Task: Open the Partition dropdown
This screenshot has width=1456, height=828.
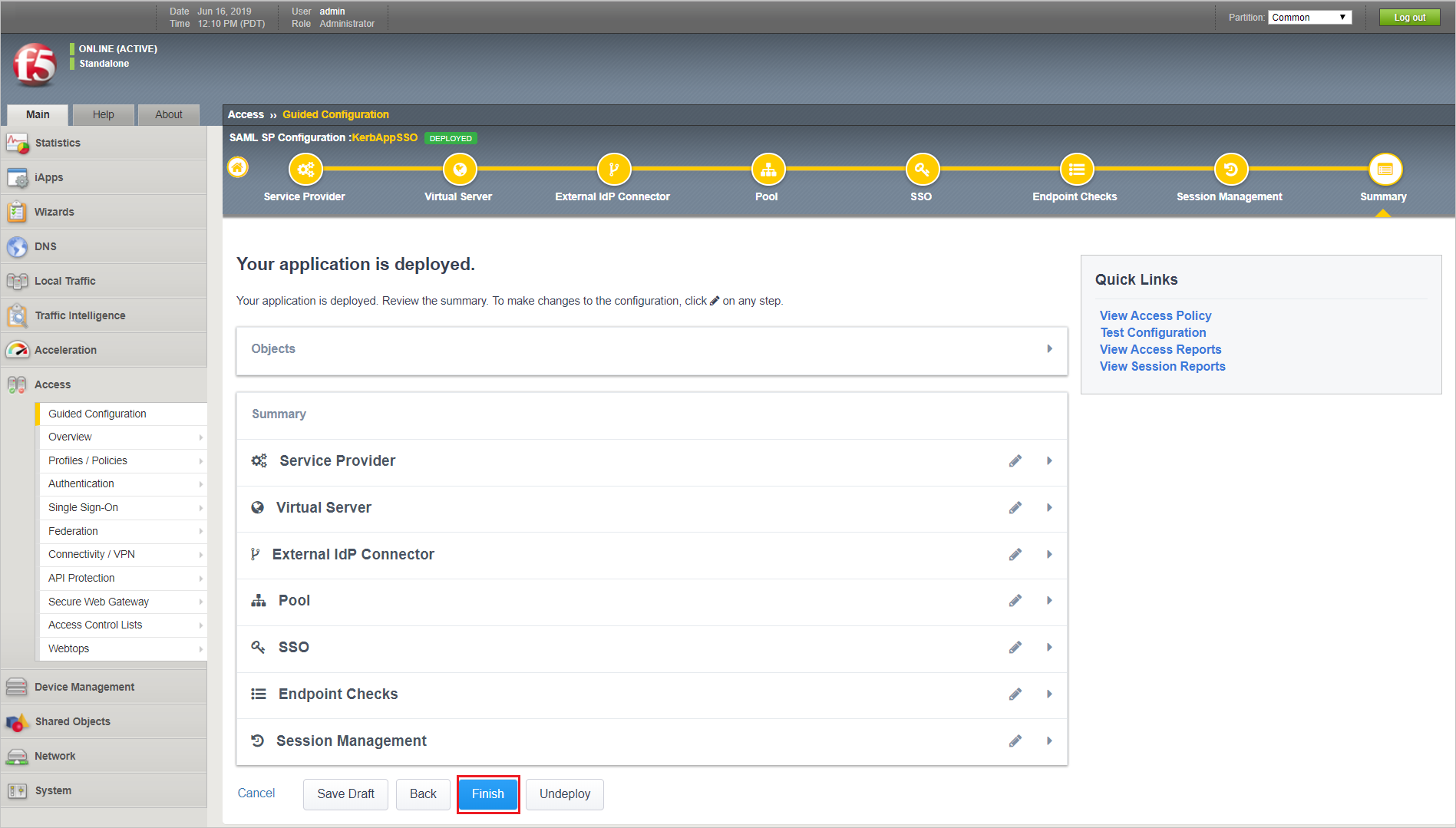Action: (x=1309, y=17)
